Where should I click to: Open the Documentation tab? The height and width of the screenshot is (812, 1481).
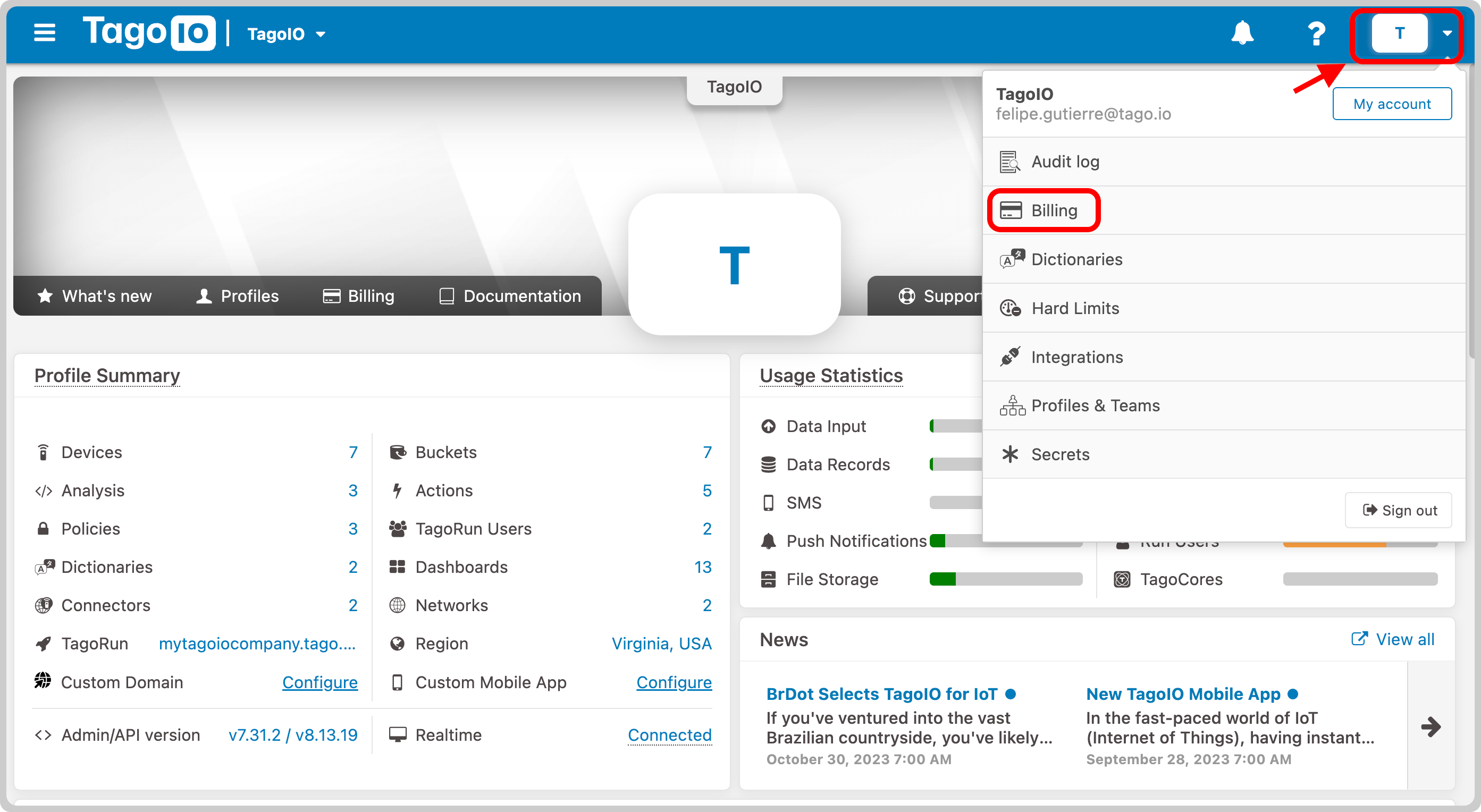pyautogui.click(x=510, y=296)
